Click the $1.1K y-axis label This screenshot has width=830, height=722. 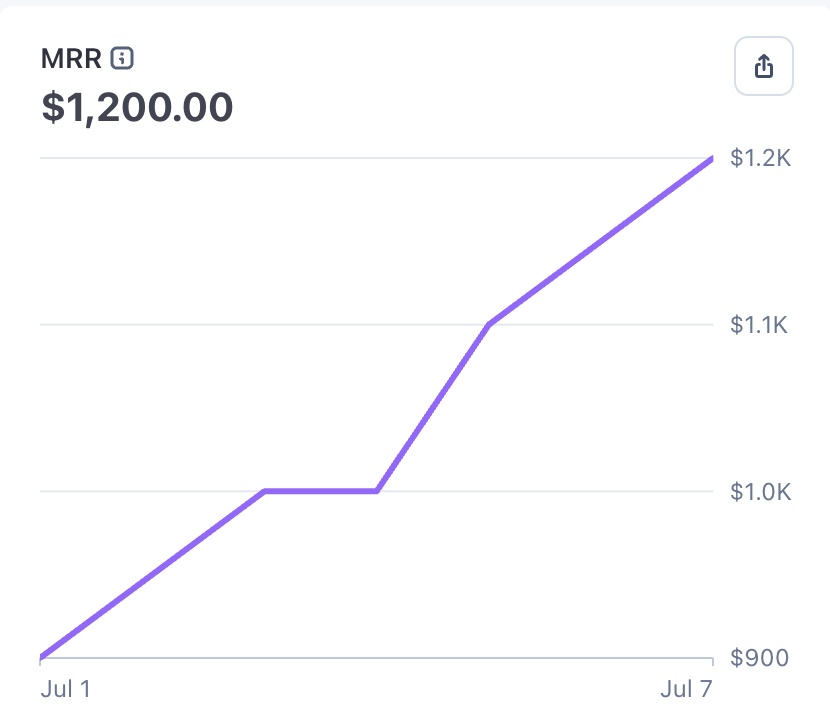point(759,324)
